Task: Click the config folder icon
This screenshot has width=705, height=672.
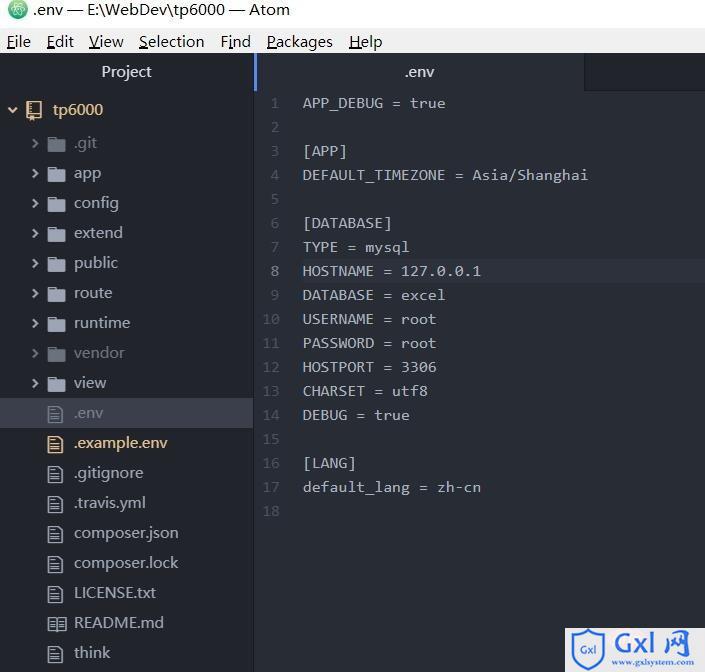Action: coord(57,204)
